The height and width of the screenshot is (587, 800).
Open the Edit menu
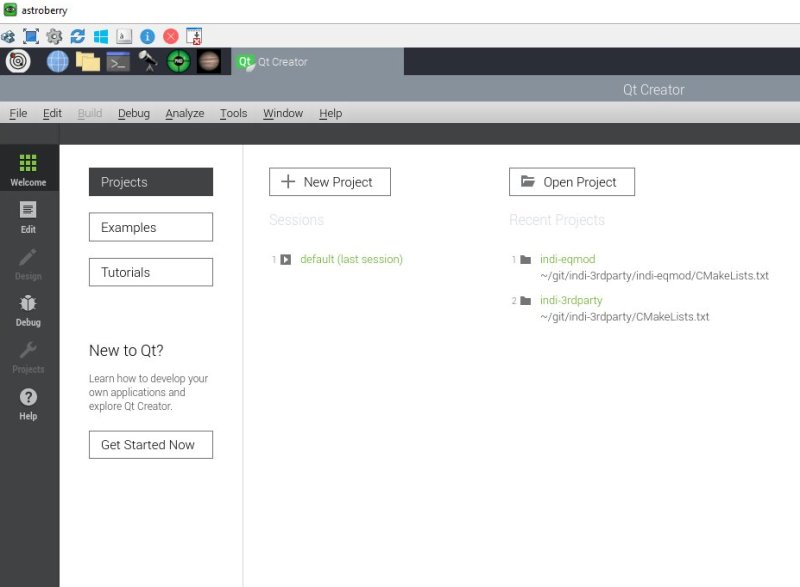click(52, 113)
